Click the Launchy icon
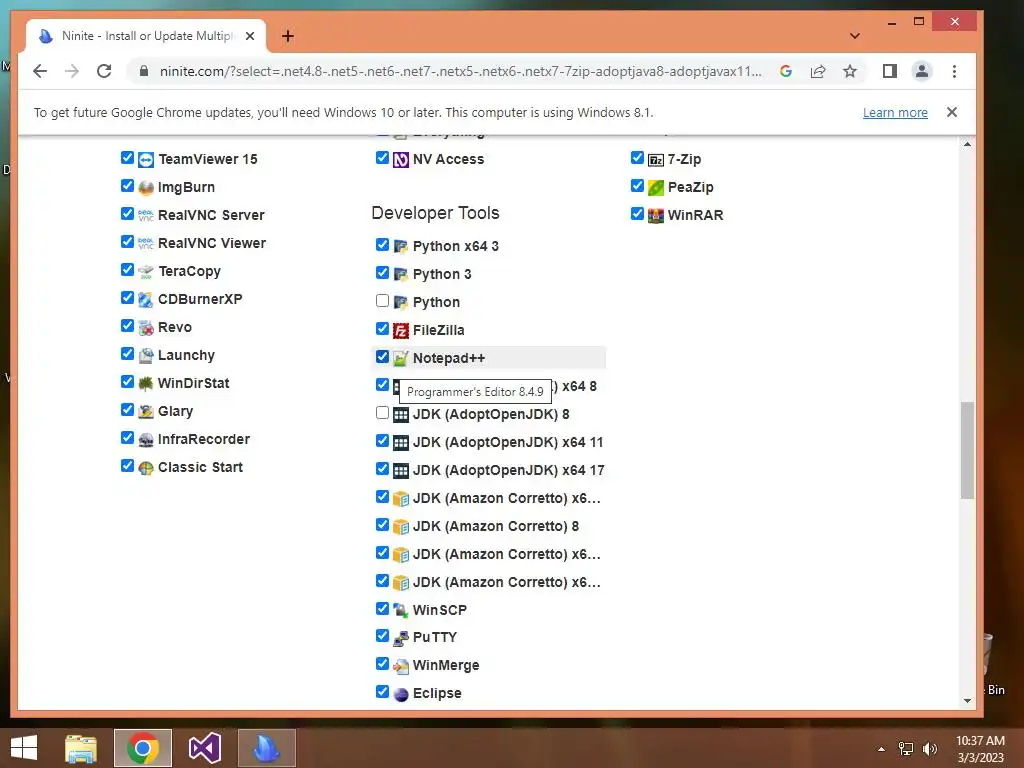The height and width of the screenshot is (768, 1024). click(146, 356)
